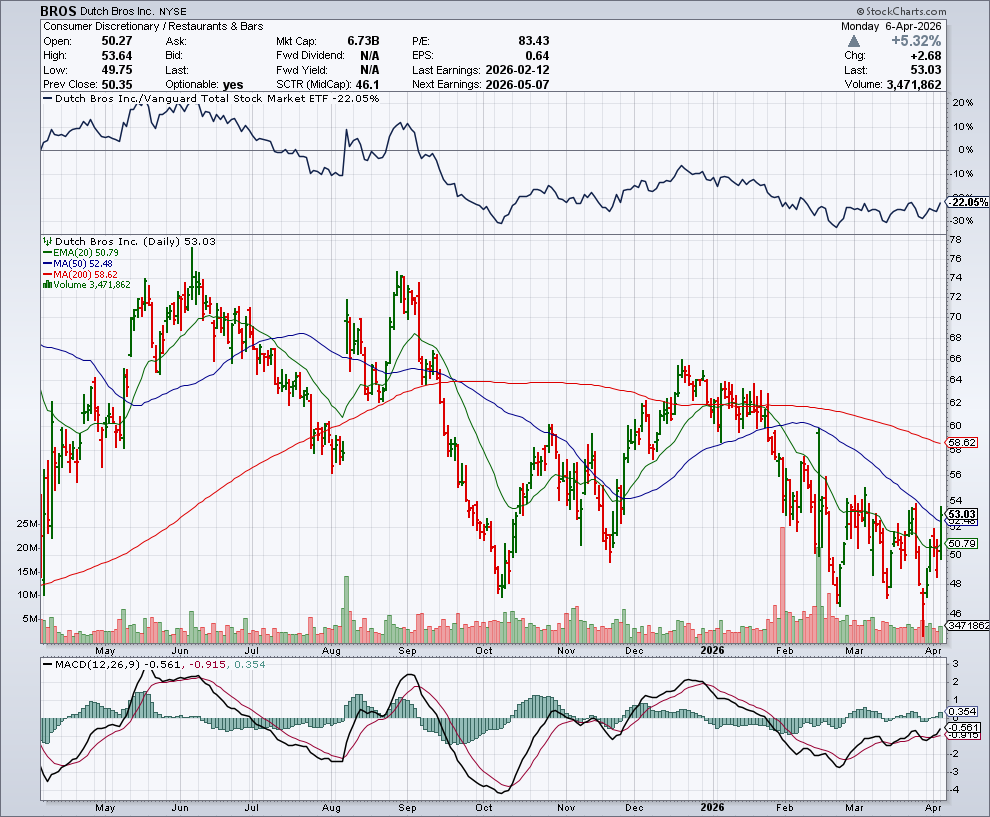Click the 20% label on relative-strength scale
Viewport: 990px width, 817px height.
[963, 103]
